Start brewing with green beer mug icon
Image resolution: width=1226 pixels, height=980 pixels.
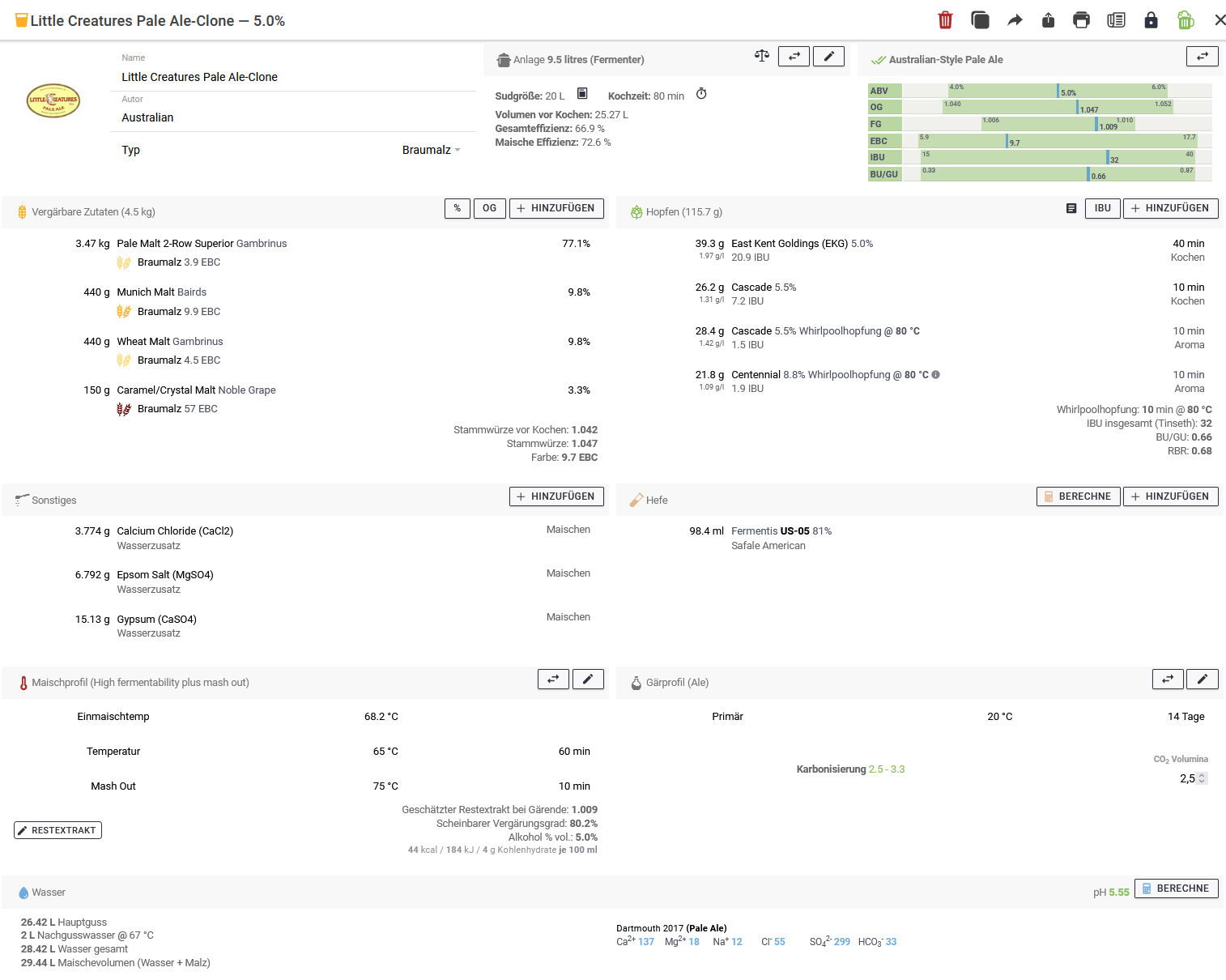tap(1186, 20)
